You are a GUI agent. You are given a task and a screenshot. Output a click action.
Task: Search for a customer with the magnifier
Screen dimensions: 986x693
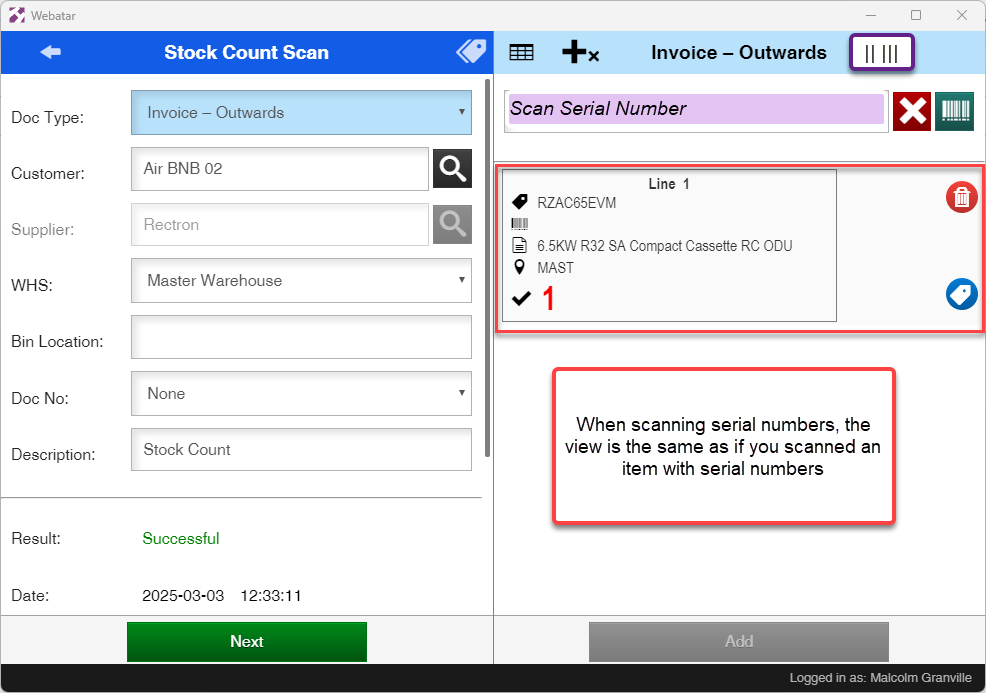452,169
